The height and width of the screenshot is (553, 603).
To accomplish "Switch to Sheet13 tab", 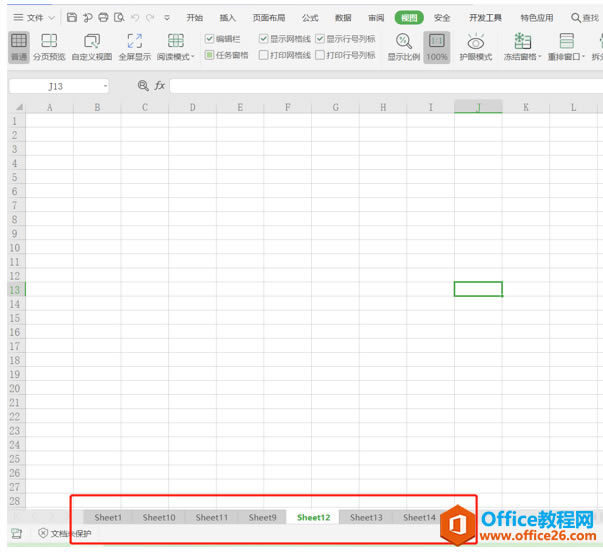I will [366, 517].
